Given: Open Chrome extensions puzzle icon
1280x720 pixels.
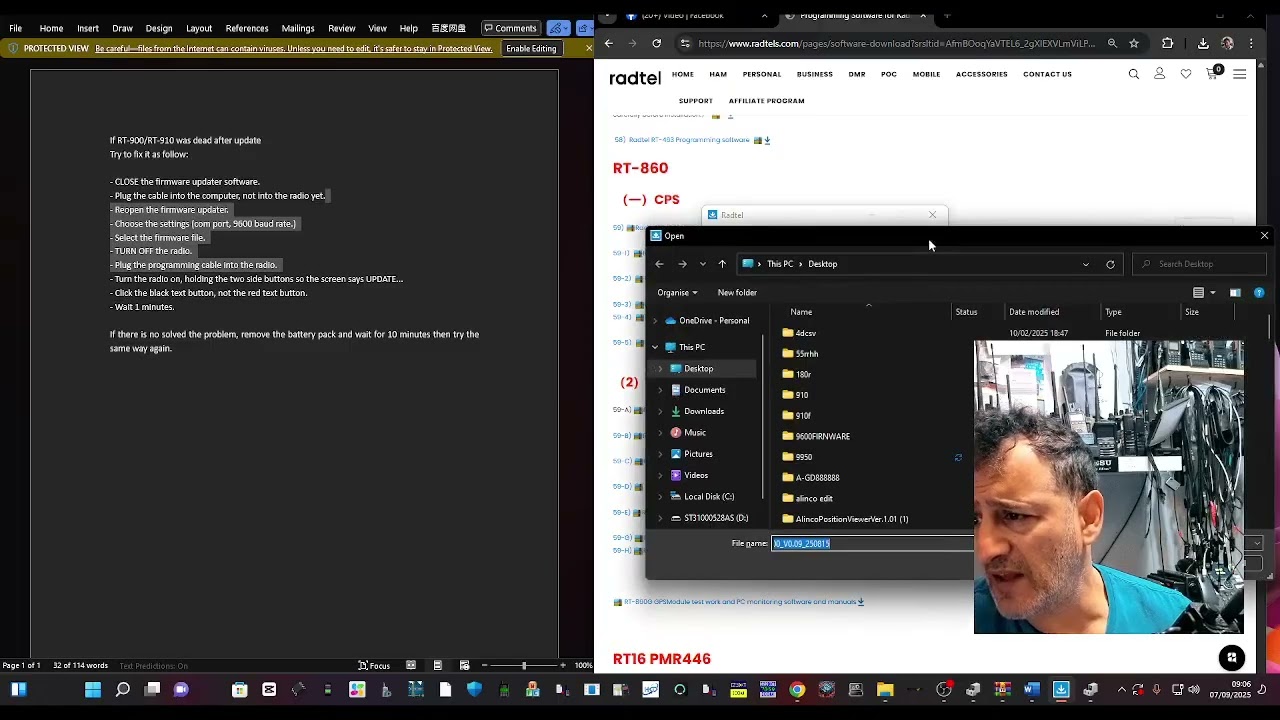Looking at the screenshot, I should click(x=1167, y=43).
